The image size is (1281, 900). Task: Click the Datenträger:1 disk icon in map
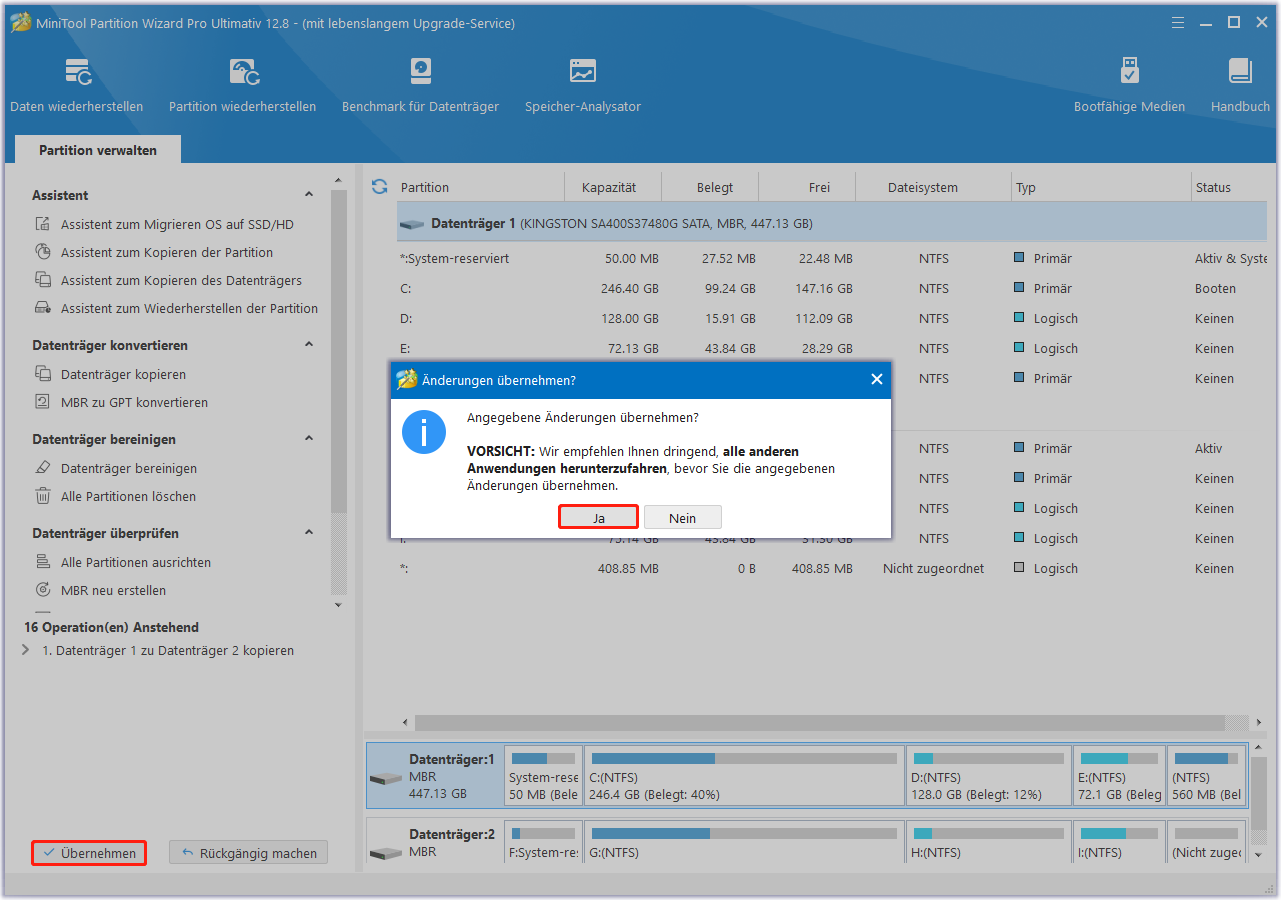point(385,779)
